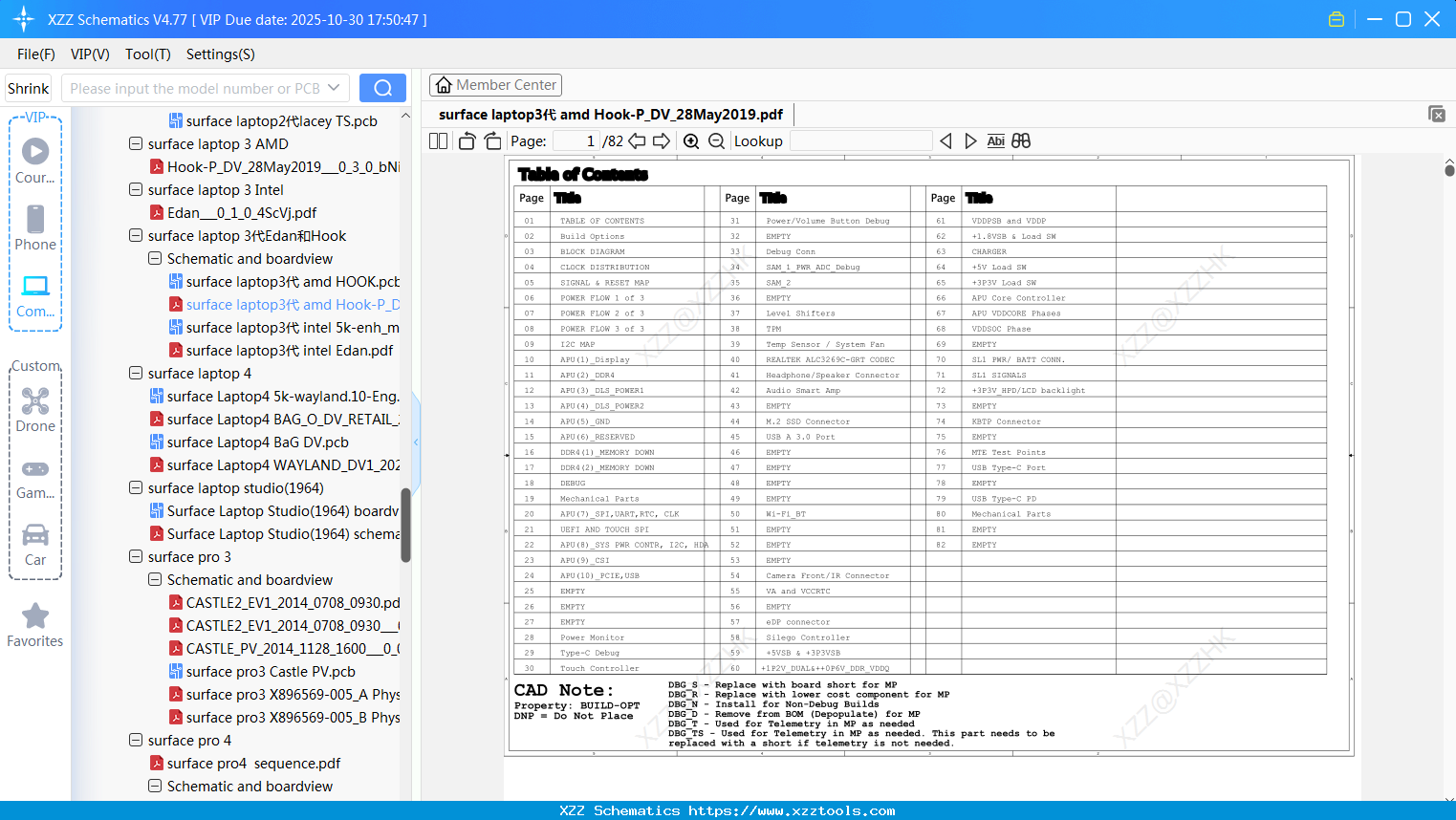The height and width of the screenshot is (820, 1456).
Task: Collapse the surface laptop 3 AMD node
Action: point(136,143)
